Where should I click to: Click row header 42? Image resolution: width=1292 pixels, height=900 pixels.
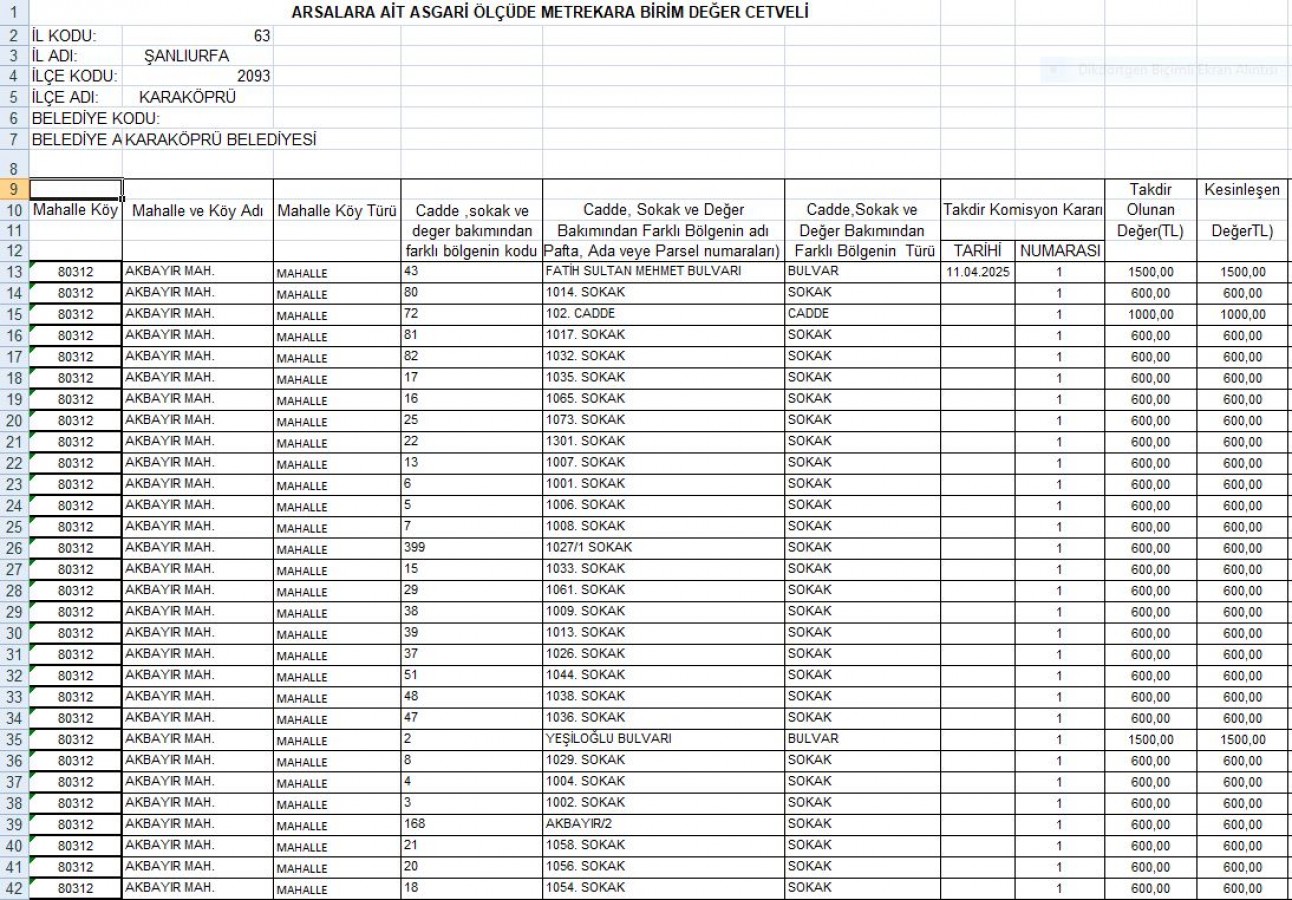pyautogui.click(x=14, y=888)
